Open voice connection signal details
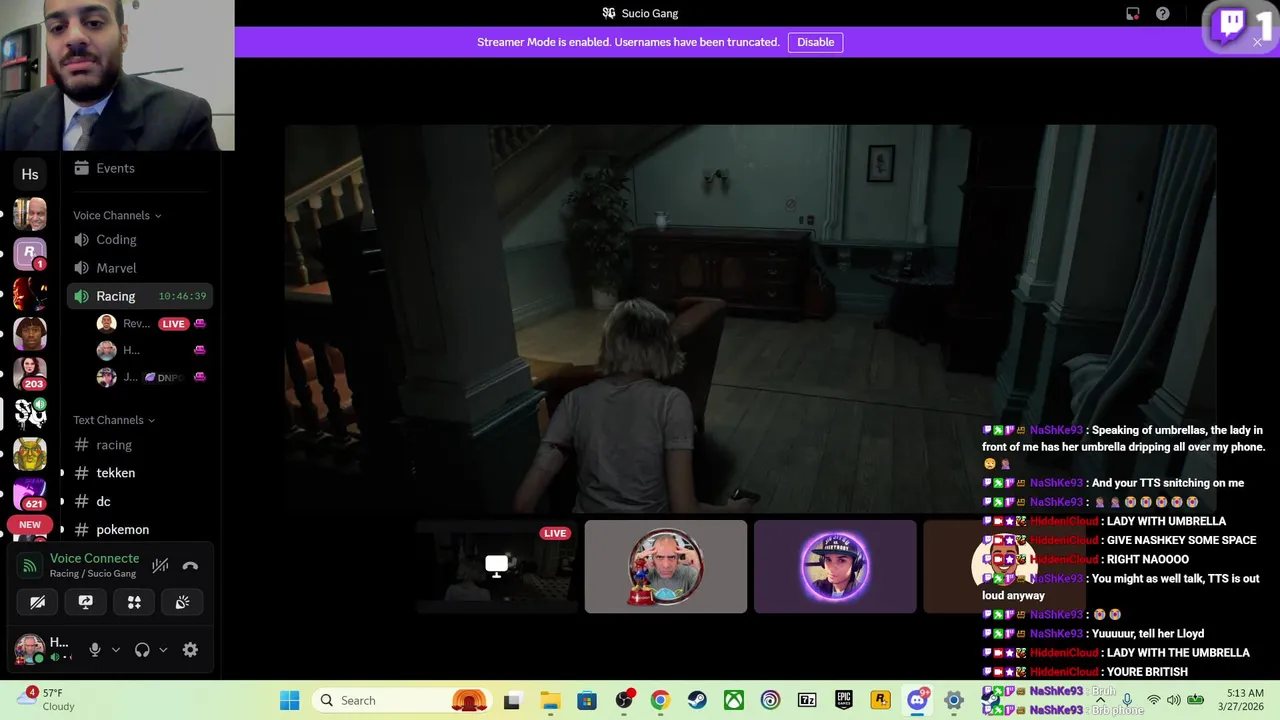This screenshot has width=1280, height=720. 31,566
